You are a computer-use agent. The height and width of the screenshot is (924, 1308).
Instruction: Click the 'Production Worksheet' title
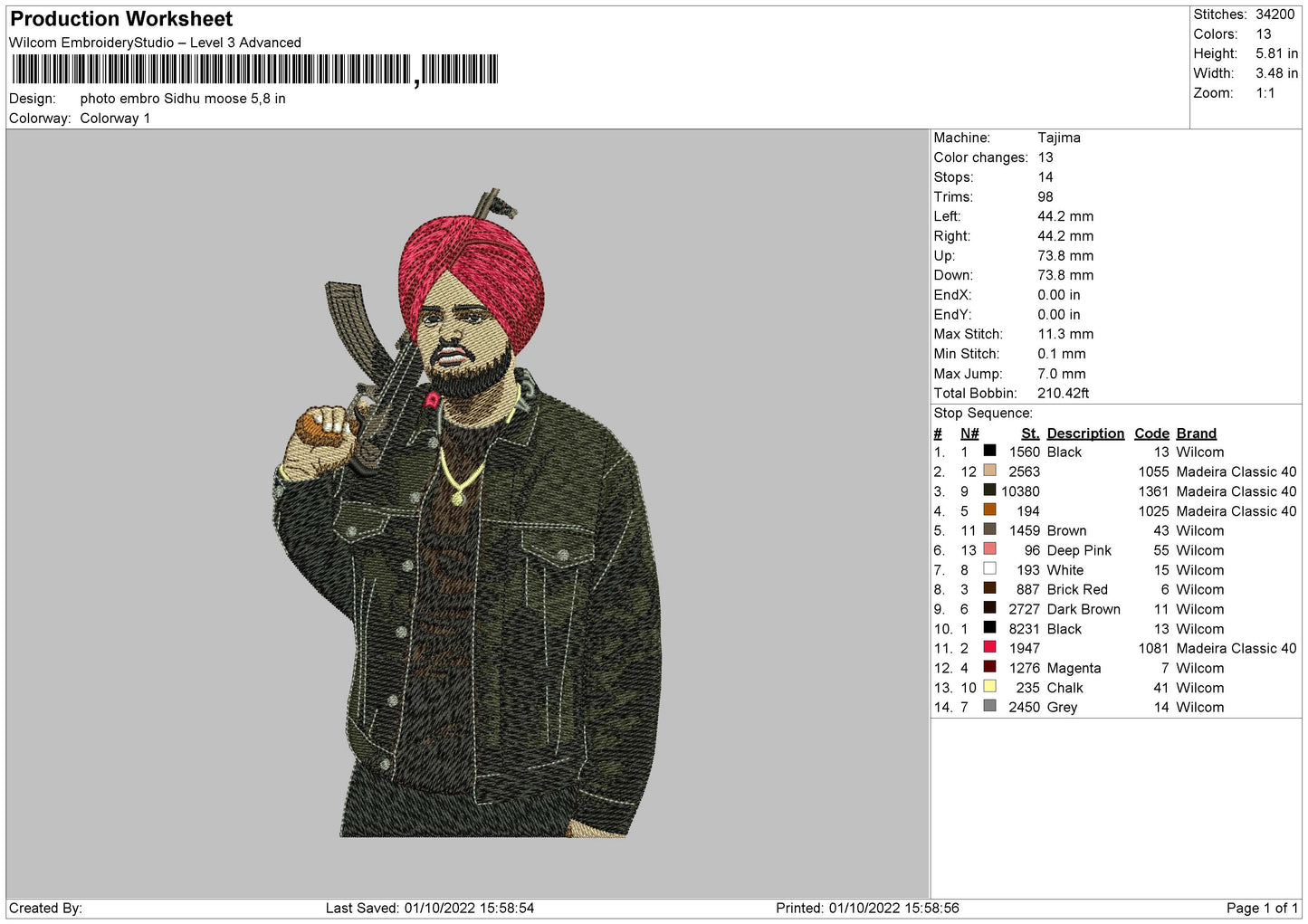[x=121, y=19]
